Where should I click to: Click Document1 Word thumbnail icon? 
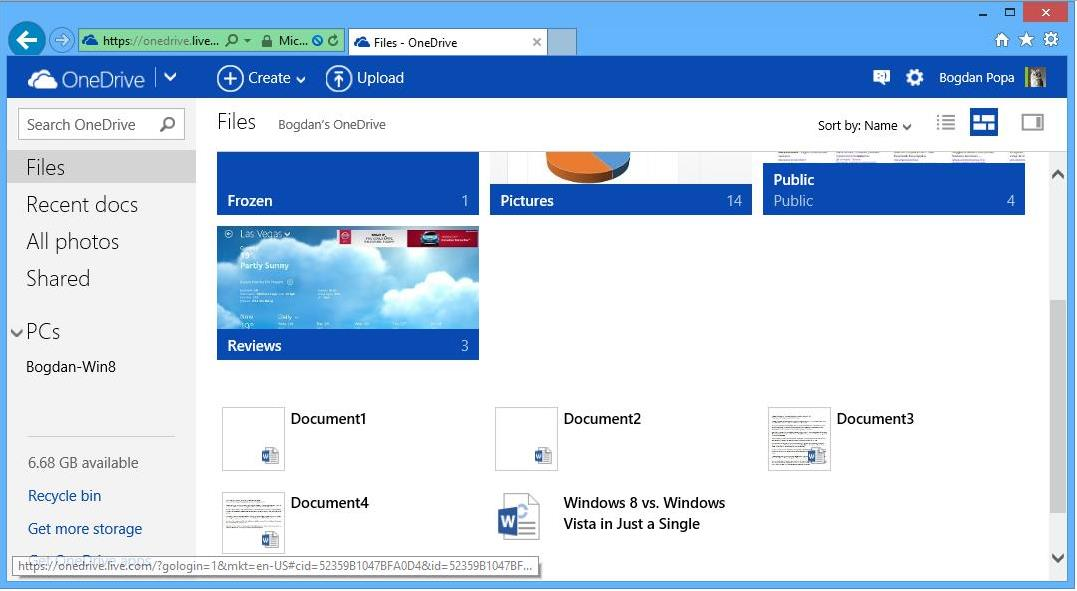[253, 438]
